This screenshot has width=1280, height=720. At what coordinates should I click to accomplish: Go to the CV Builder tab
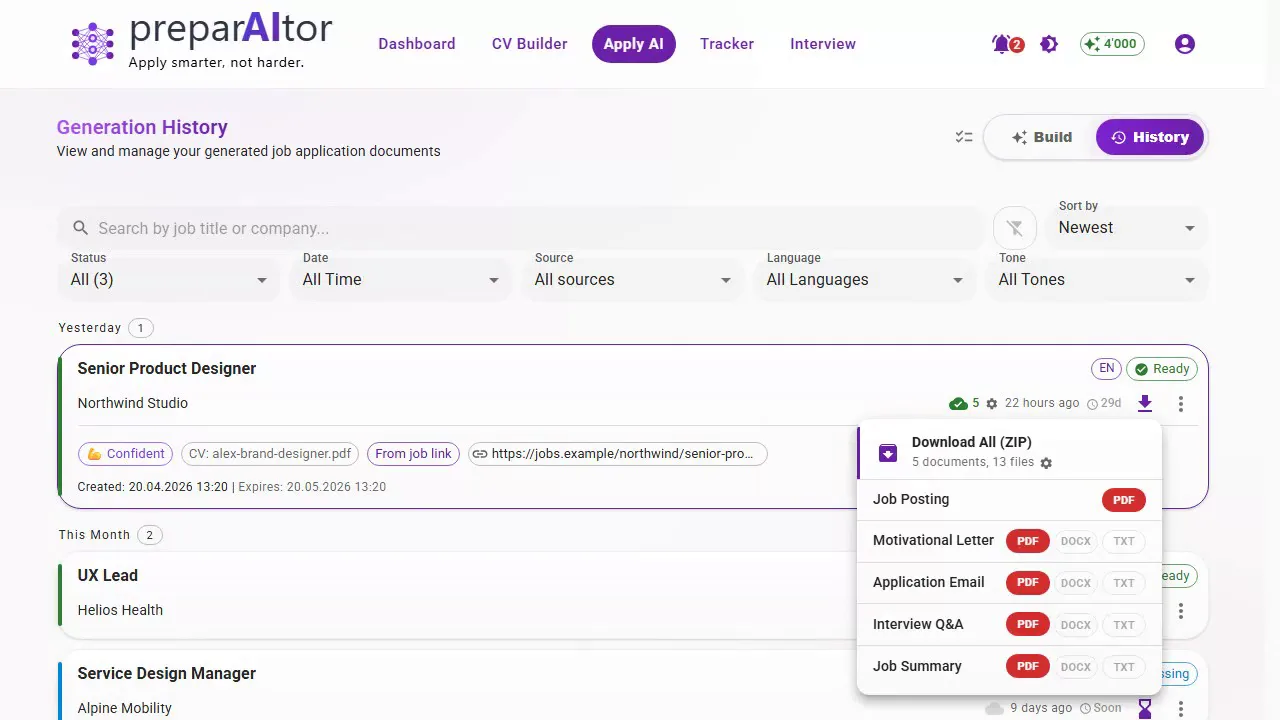tap(530, 44)
